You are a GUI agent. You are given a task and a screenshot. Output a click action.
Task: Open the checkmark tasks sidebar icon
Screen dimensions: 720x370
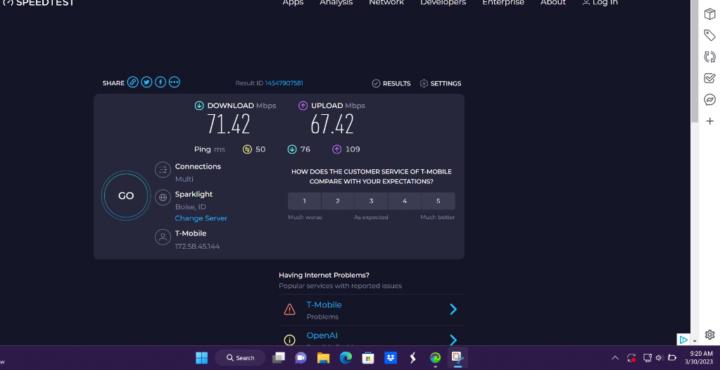point(709,78)
